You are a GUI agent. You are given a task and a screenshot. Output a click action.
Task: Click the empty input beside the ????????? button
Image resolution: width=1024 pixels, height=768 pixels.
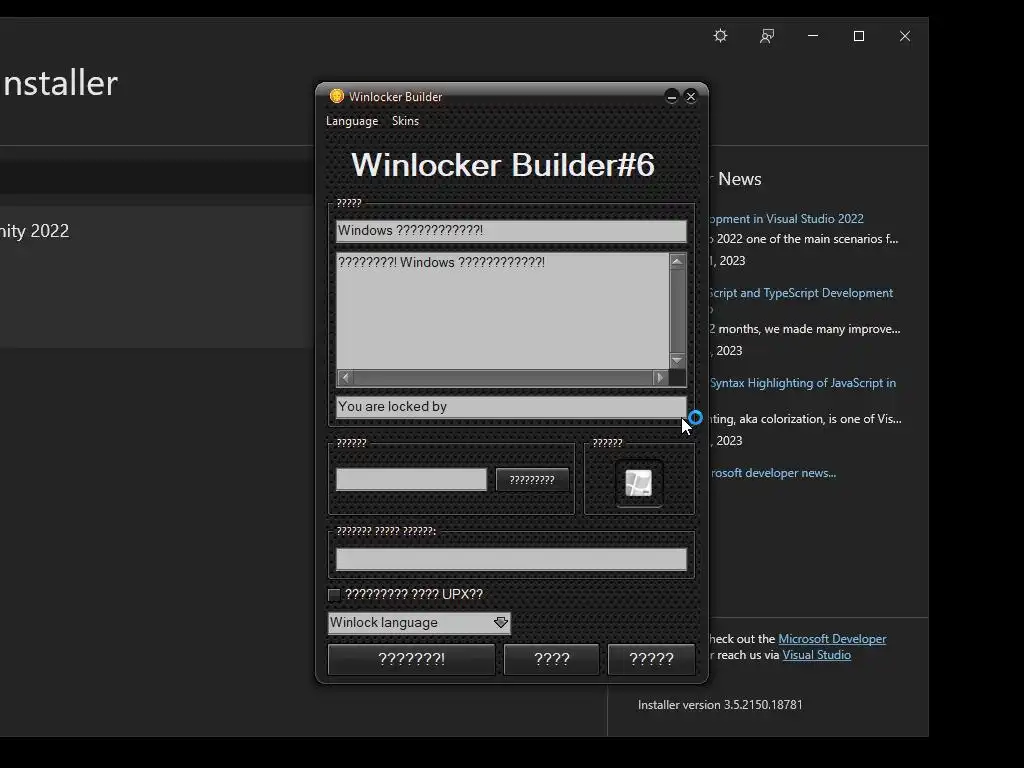[411, 479]
